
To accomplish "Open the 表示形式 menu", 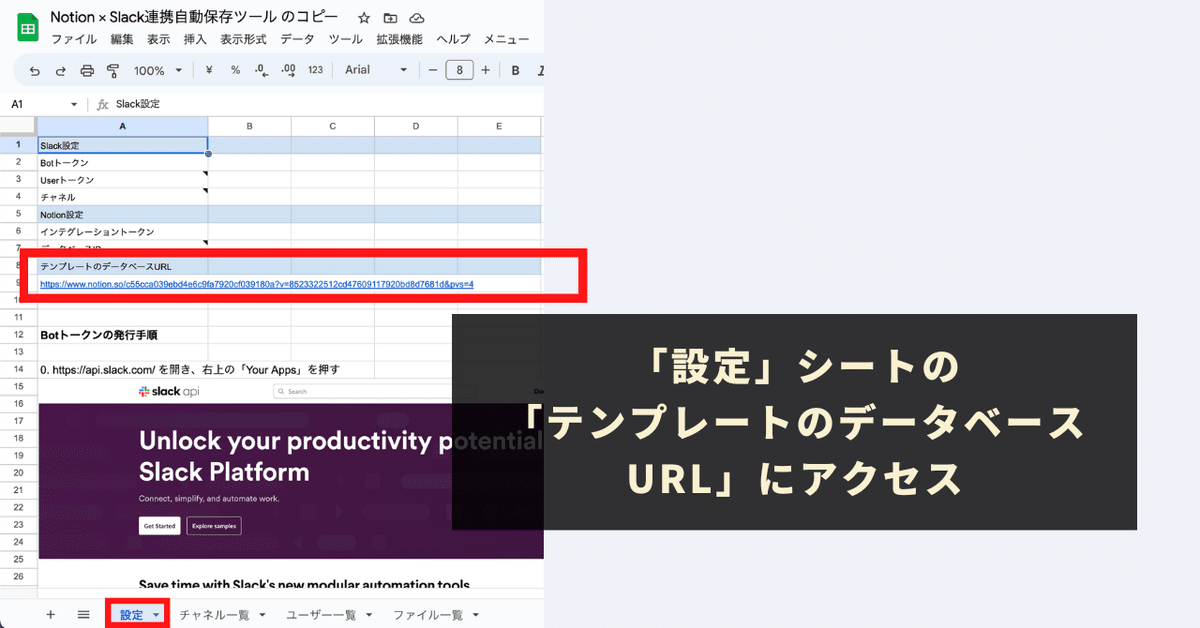I will pos(243,39).
